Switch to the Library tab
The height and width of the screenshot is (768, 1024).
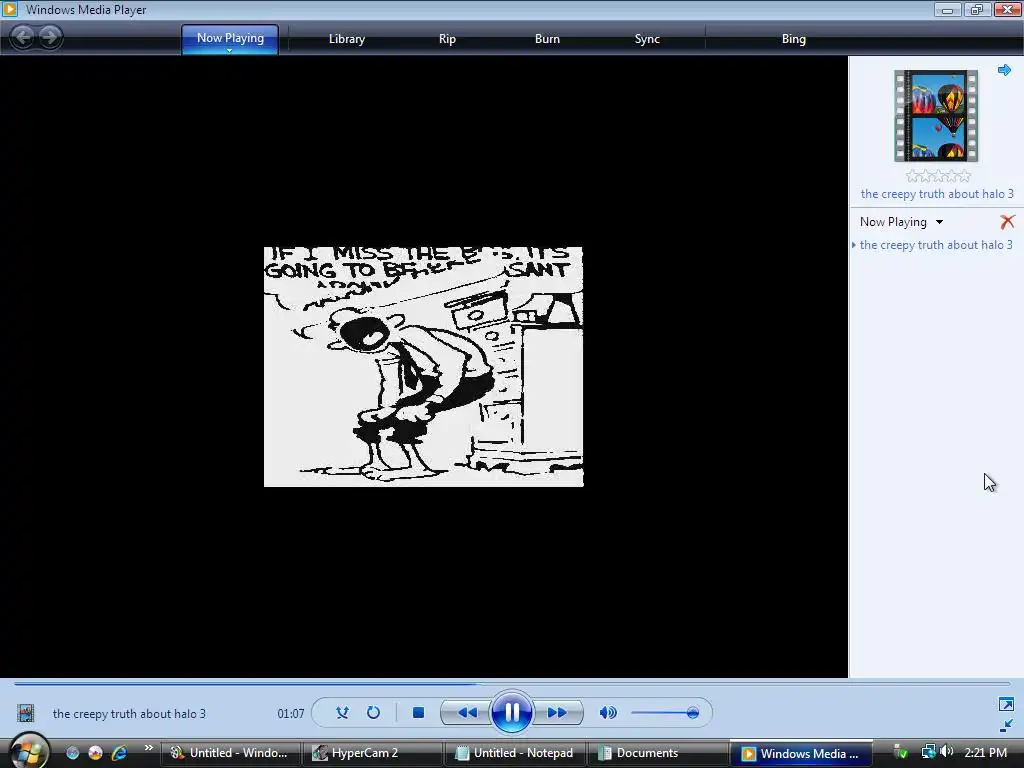pos(347,39)
